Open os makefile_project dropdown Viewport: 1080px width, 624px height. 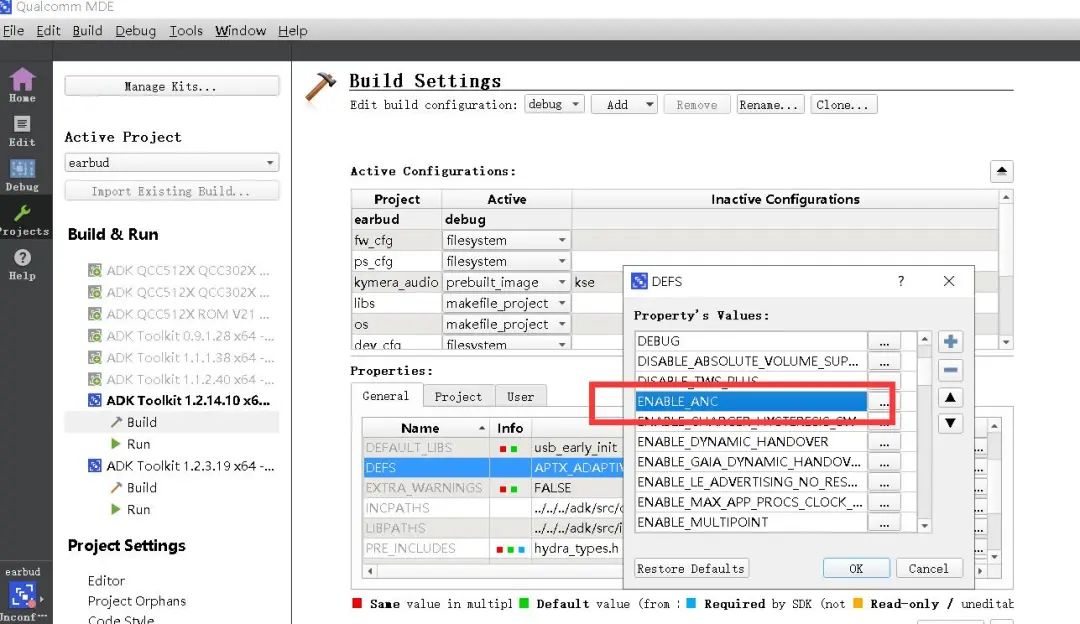(x=506, y=324)
